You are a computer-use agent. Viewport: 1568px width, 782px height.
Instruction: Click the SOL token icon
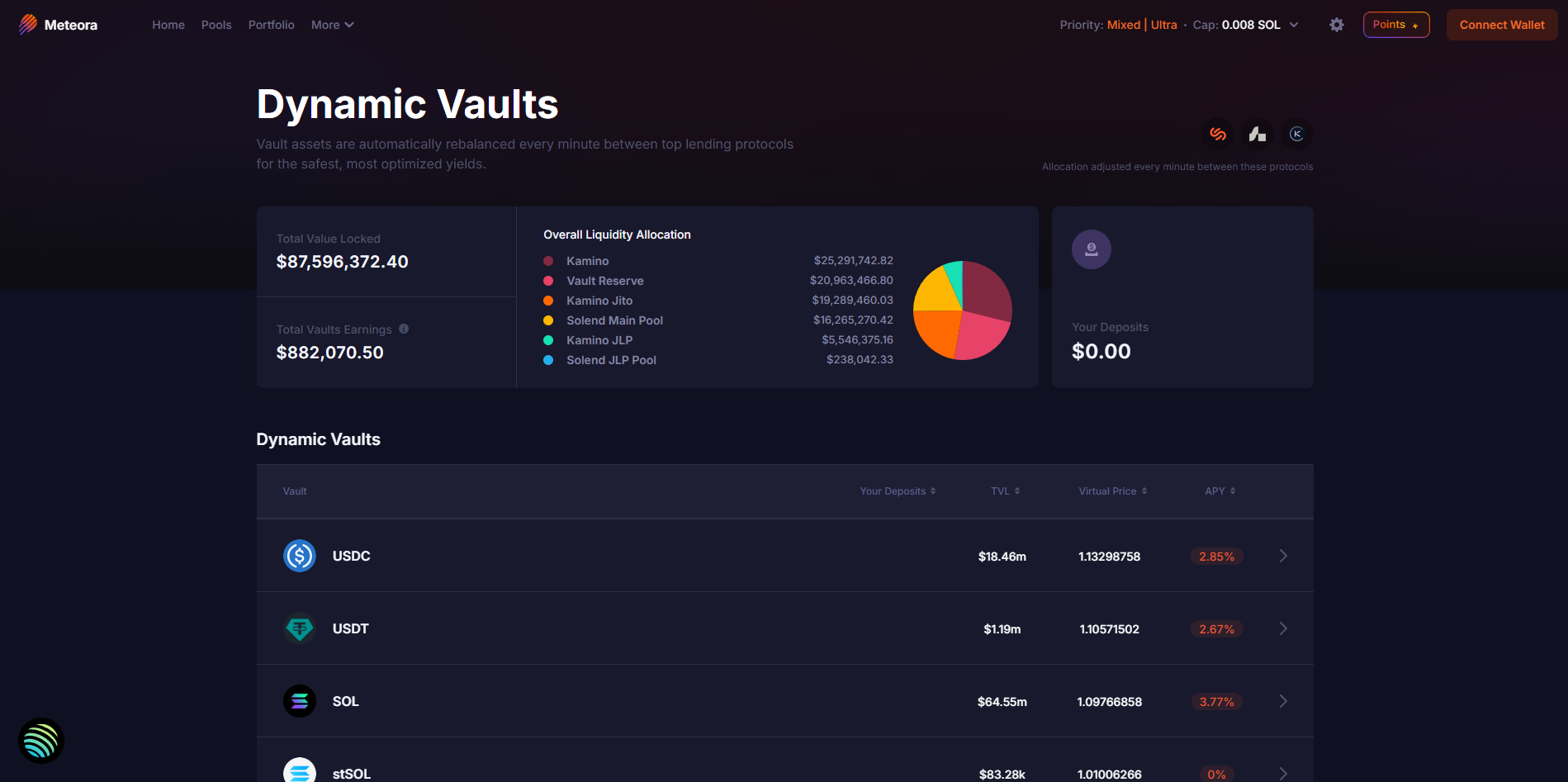pyautogui.click(x=300, y=701)
